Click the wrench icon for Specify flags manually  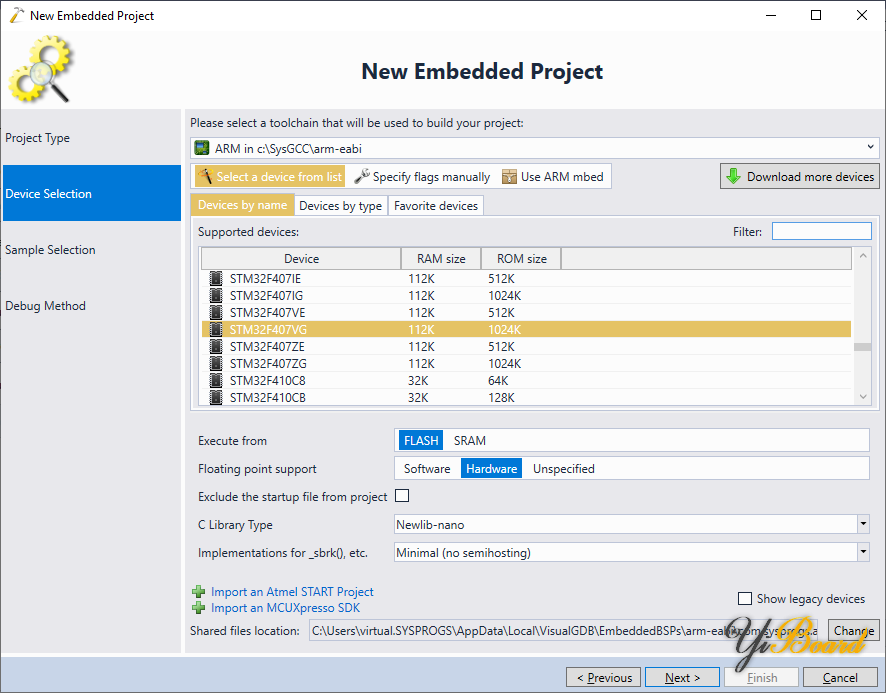pyautogui.click(x=362, y=177)
